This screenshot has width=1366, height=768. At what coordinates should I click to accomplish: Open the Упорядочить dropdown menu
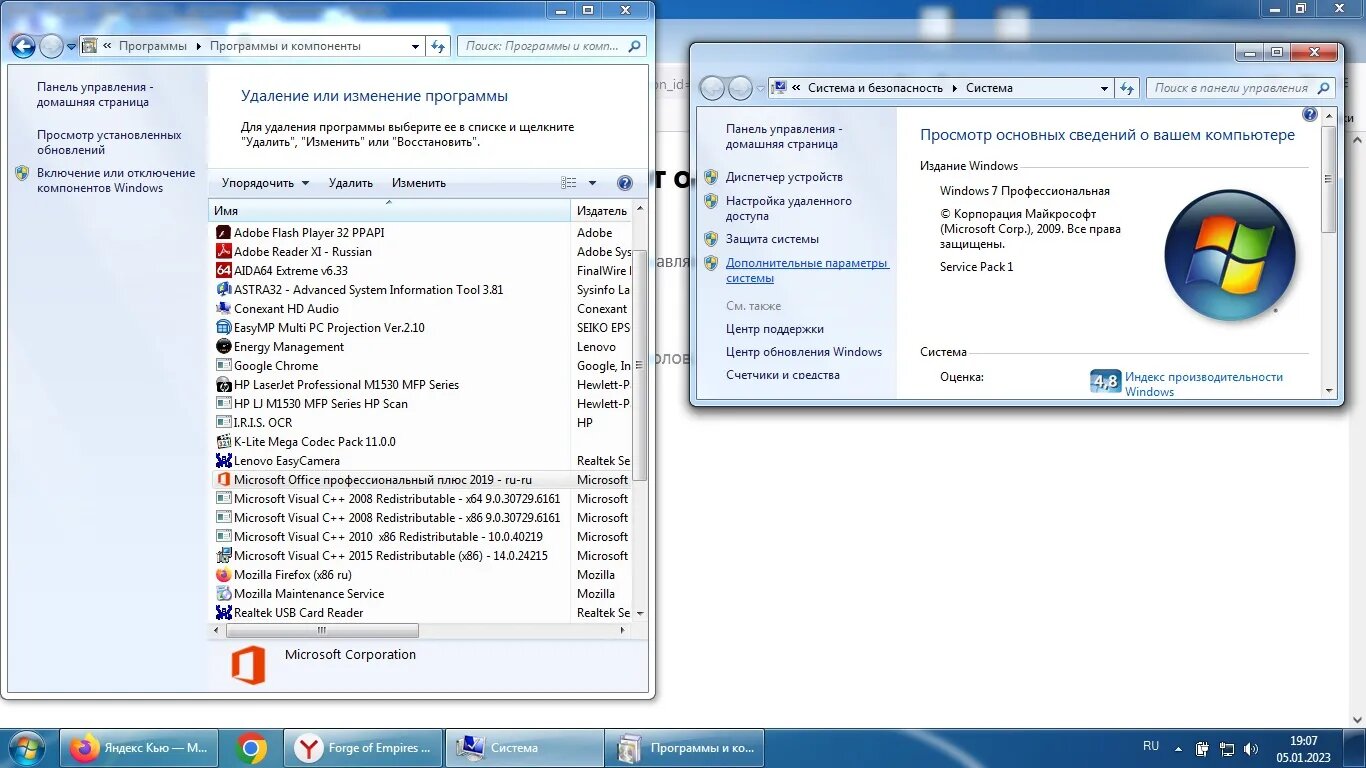(x=265, y=183)
